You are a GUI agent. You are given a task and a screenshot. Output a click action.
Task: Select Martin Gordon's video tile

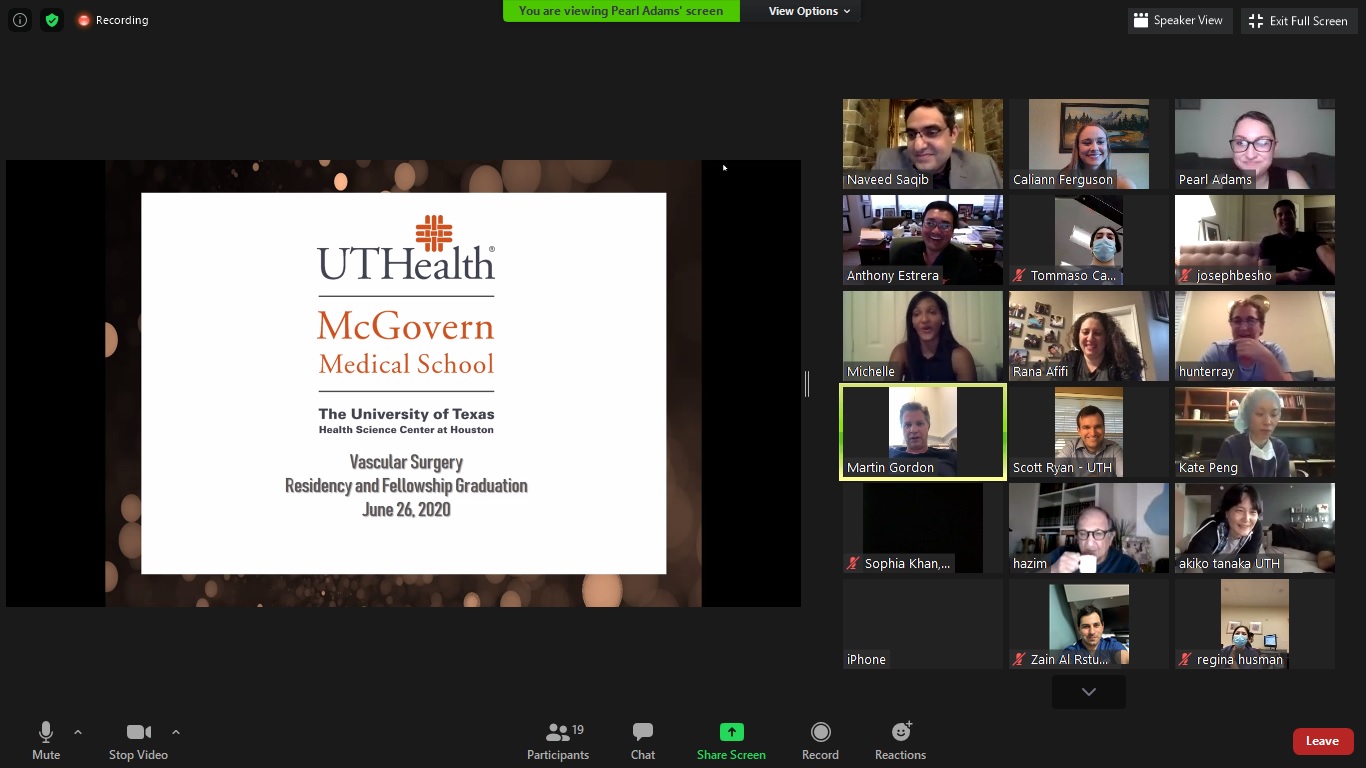[922, 432]
